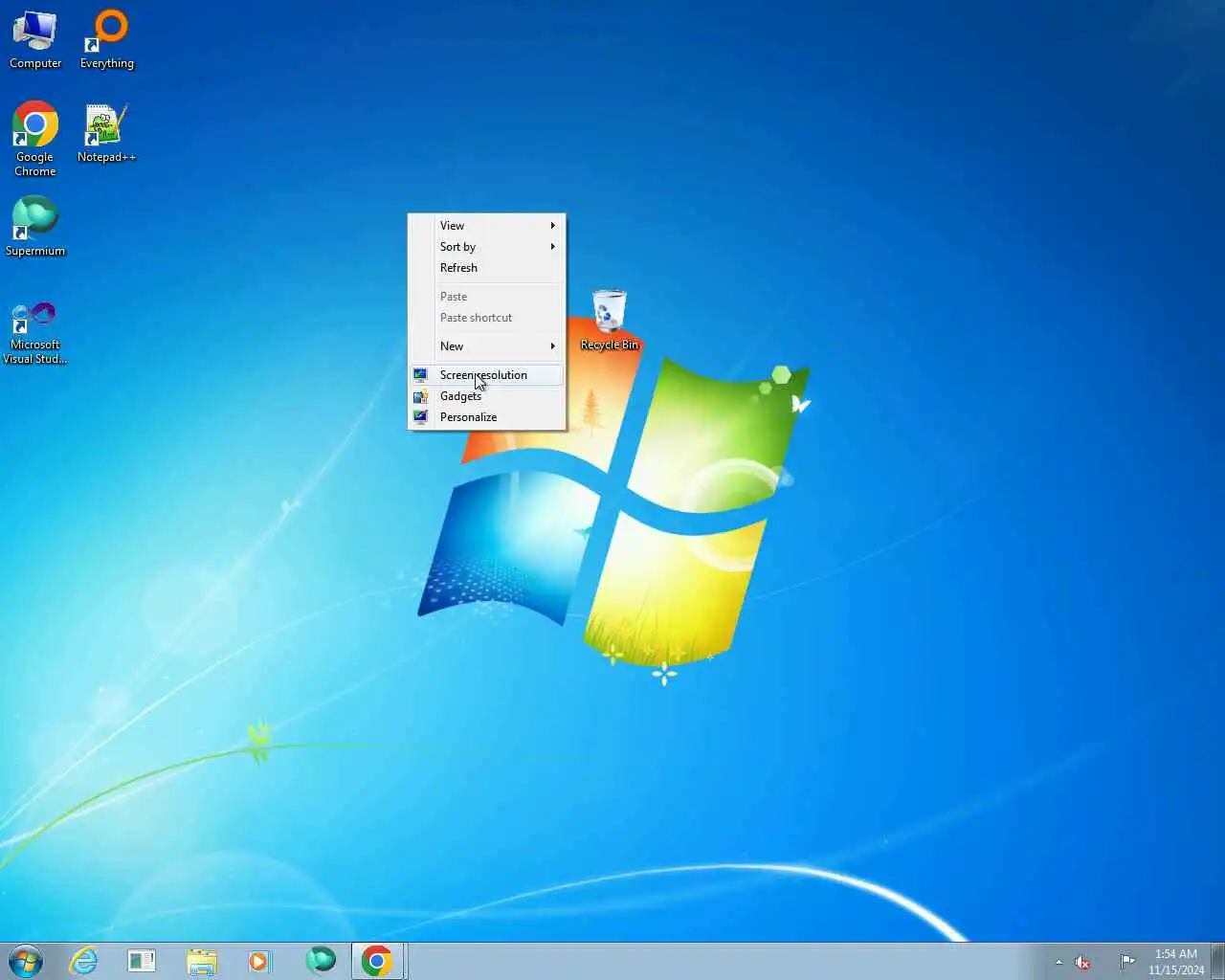This screenshot has height=980, width=1225.
Task: Choose Personalize from the context menu
Action: pyautogui.click(x=487, y=417)
